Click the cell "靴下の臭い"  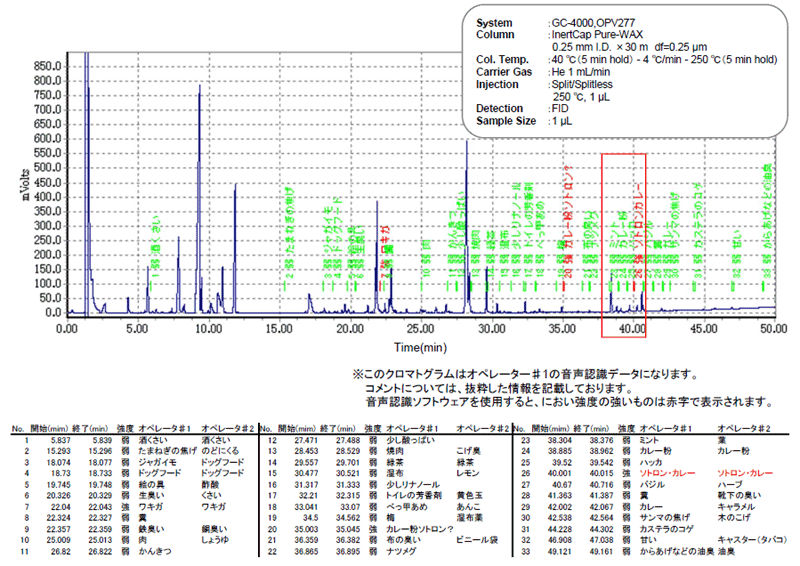pyautogui.click(x=739, y=496)
